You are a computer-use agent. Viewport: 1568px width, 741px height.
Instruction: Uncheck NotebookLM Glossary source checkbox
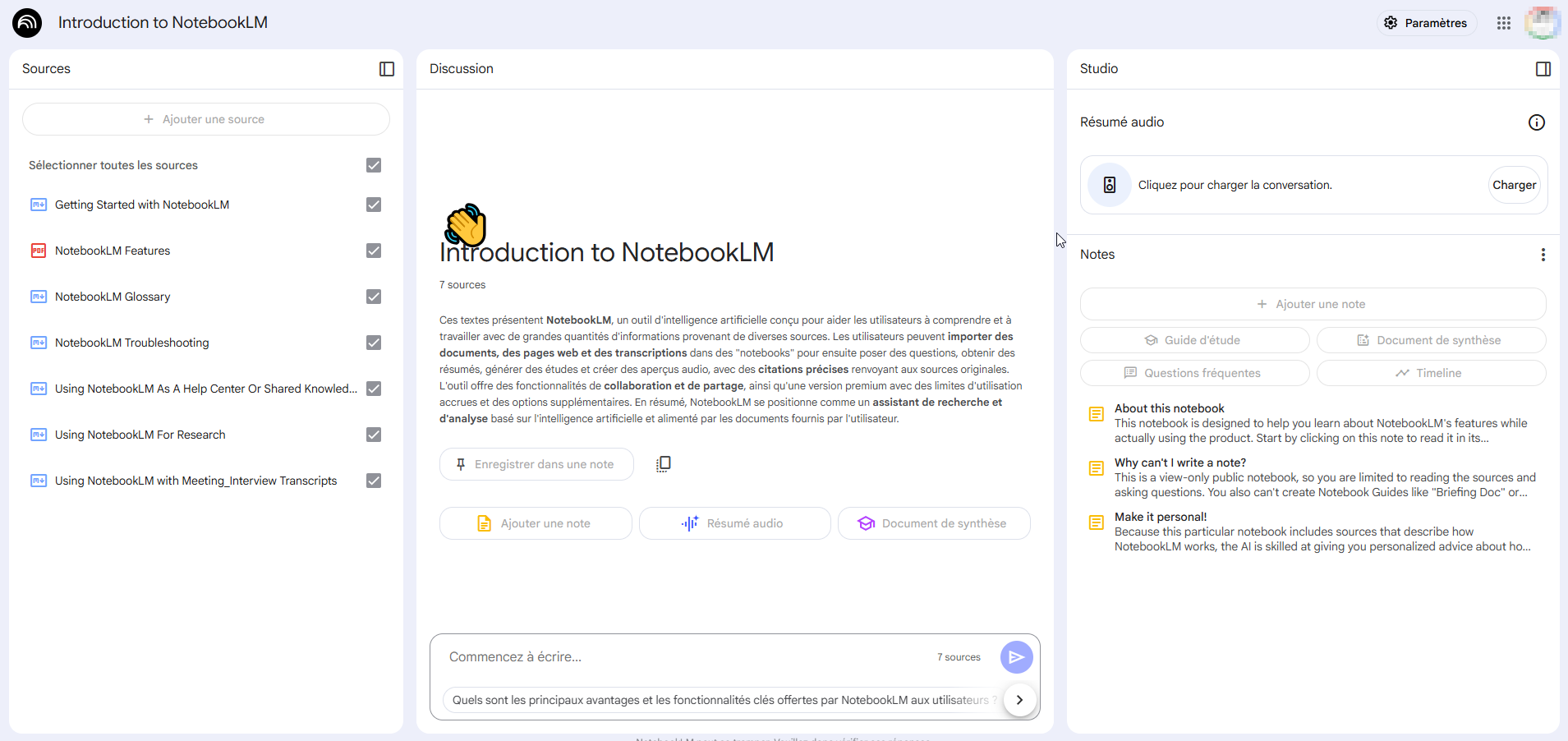pos(374,297)
